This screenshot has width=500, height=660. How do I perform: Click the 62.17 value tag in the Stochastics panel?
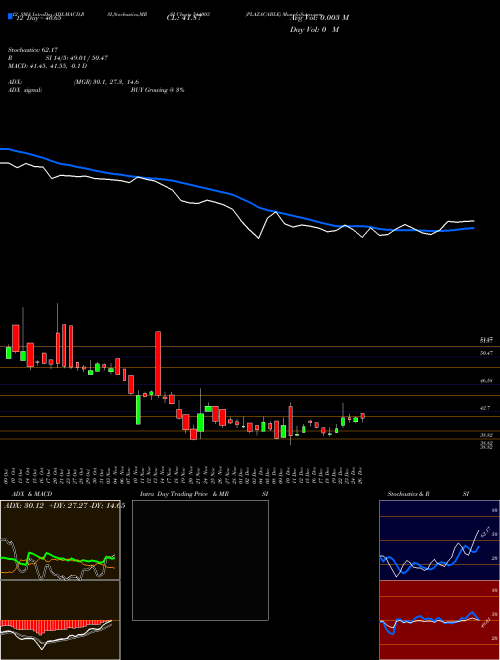click(x=484, y=532)
